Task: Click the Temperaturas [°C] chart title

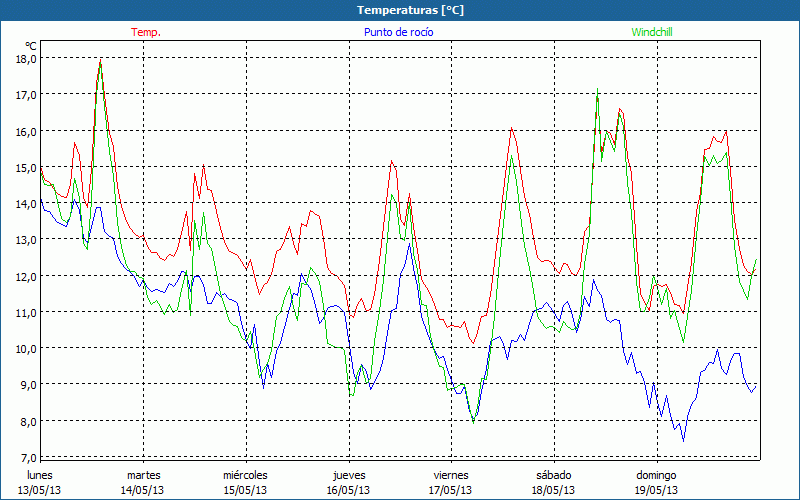Action: tap(410, 10)
